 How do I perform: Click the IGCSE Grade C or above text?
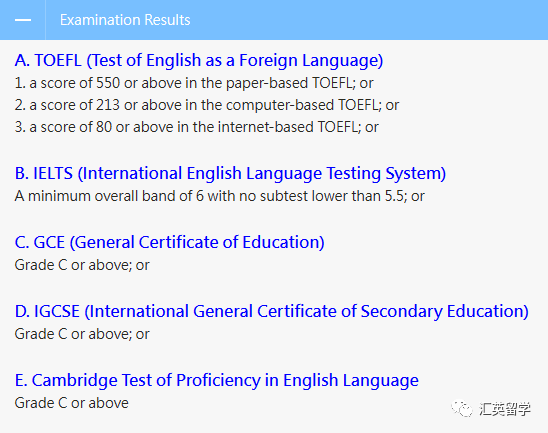point(82,334)
